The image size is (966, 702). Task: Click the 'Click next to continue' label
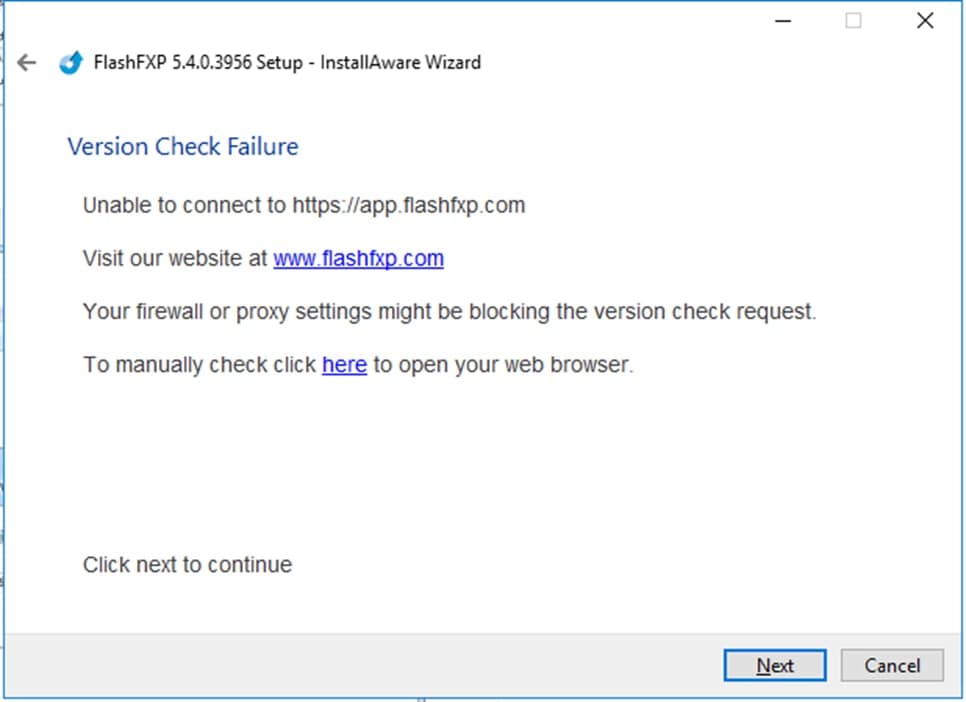(x=188, y=565)
